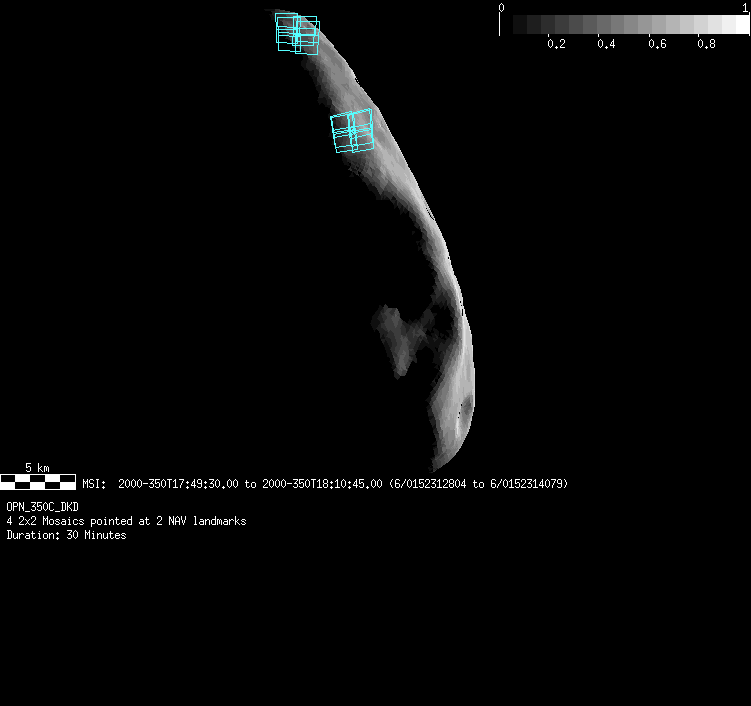This screenshot has height=706, width=751.
Task: Click the MSI start time 2000-350T17:49:30.00
Action: [178, 484]
